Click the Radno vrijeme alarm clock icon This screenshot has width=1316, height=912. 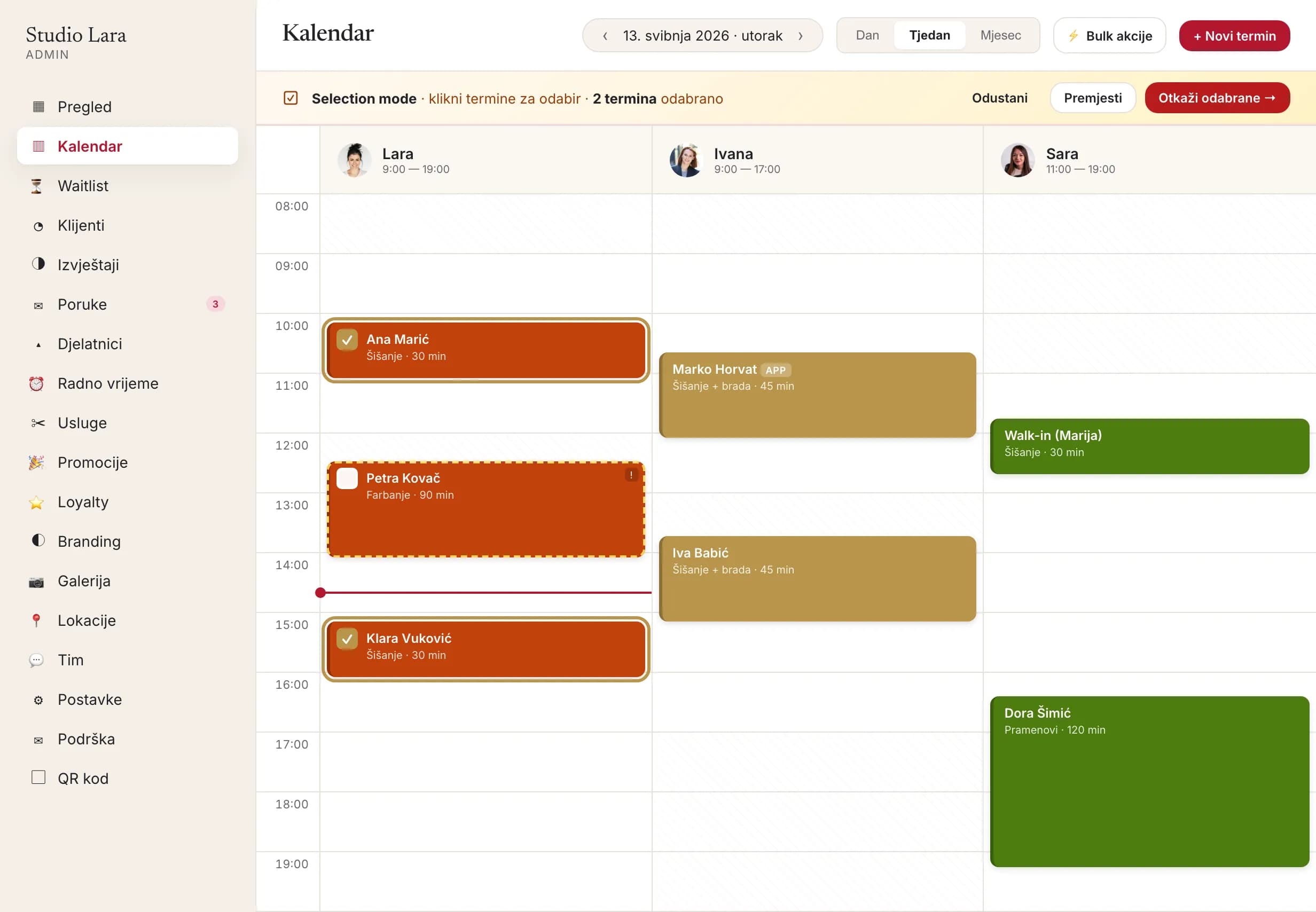36,383
